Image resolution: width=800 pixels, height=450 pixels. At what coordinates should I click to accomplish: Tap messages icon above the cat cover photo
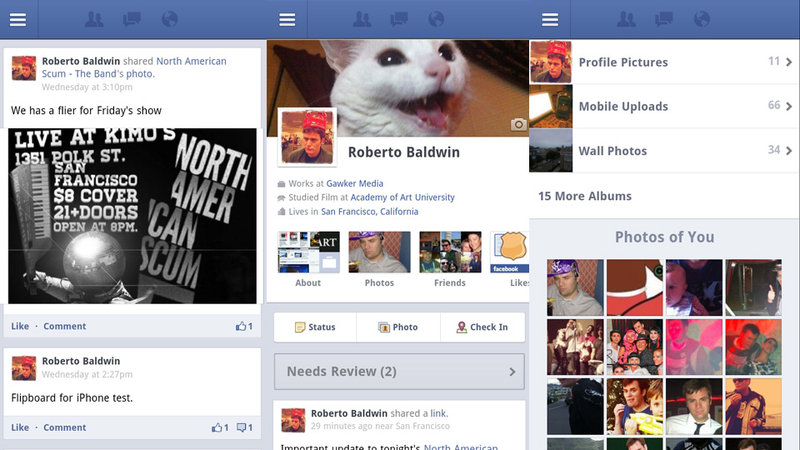(399, 19)
